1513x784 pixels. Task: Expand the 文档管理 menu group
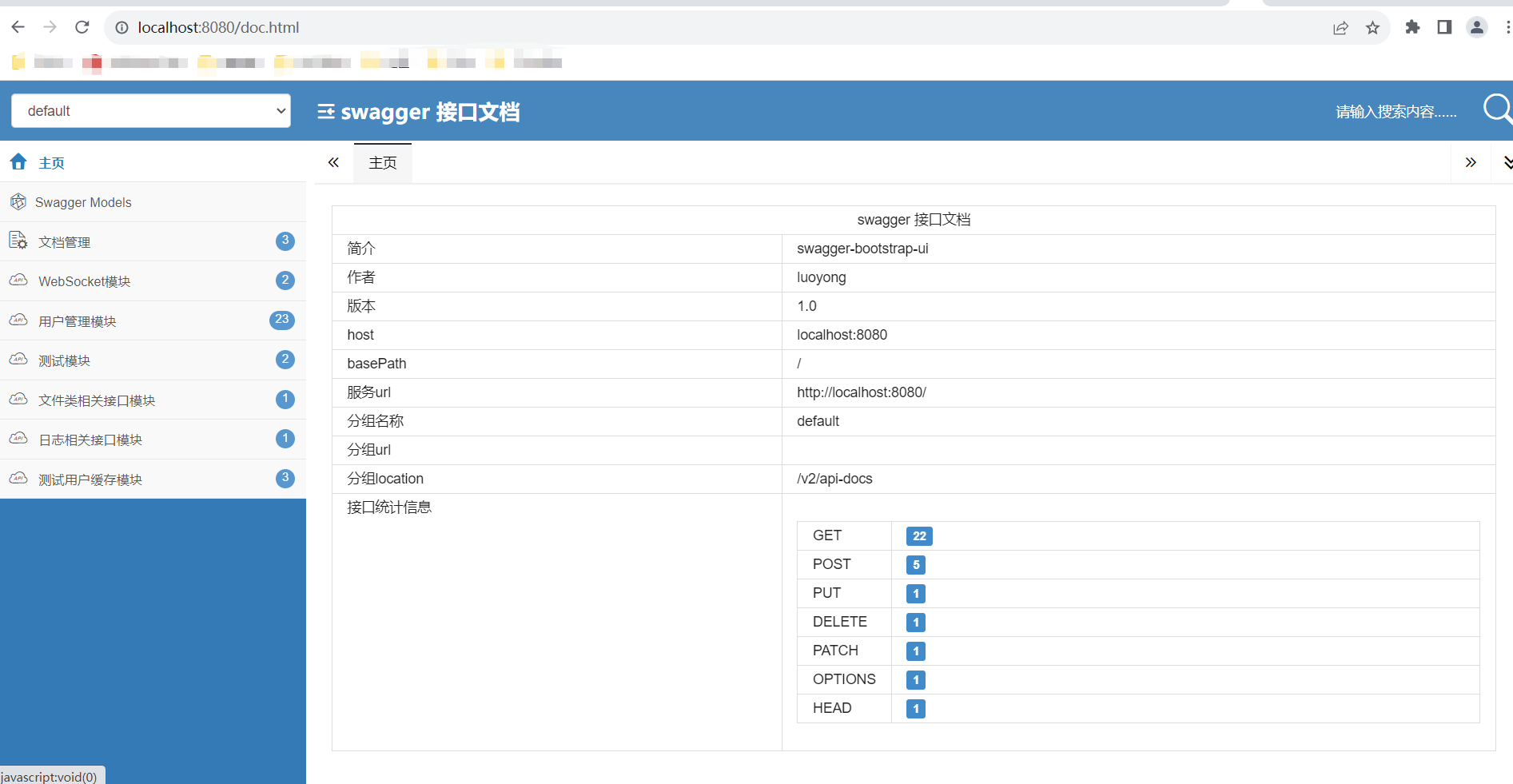(153, 241)
